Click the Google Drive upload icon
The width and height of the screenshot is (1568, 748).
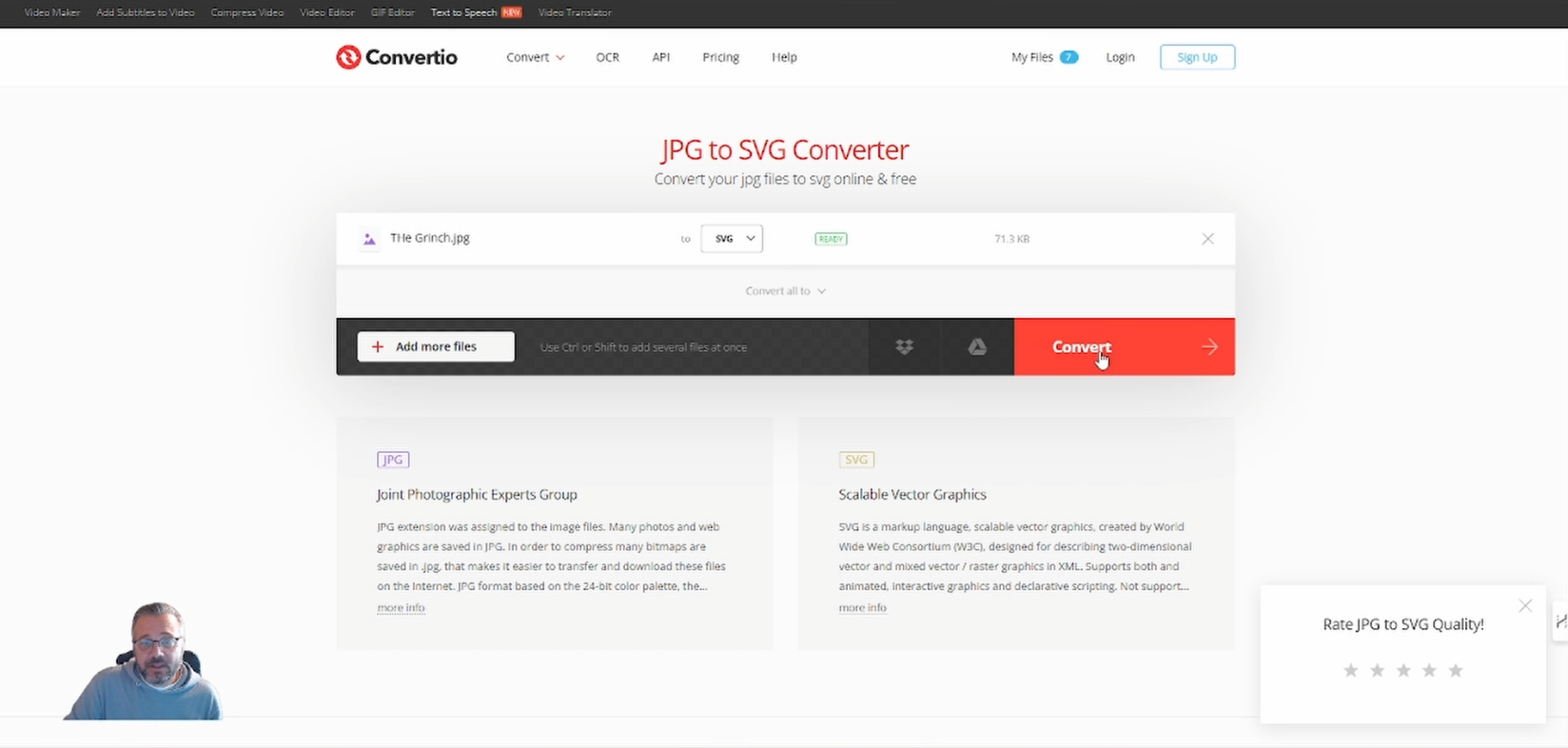click(x=977, y=347)
